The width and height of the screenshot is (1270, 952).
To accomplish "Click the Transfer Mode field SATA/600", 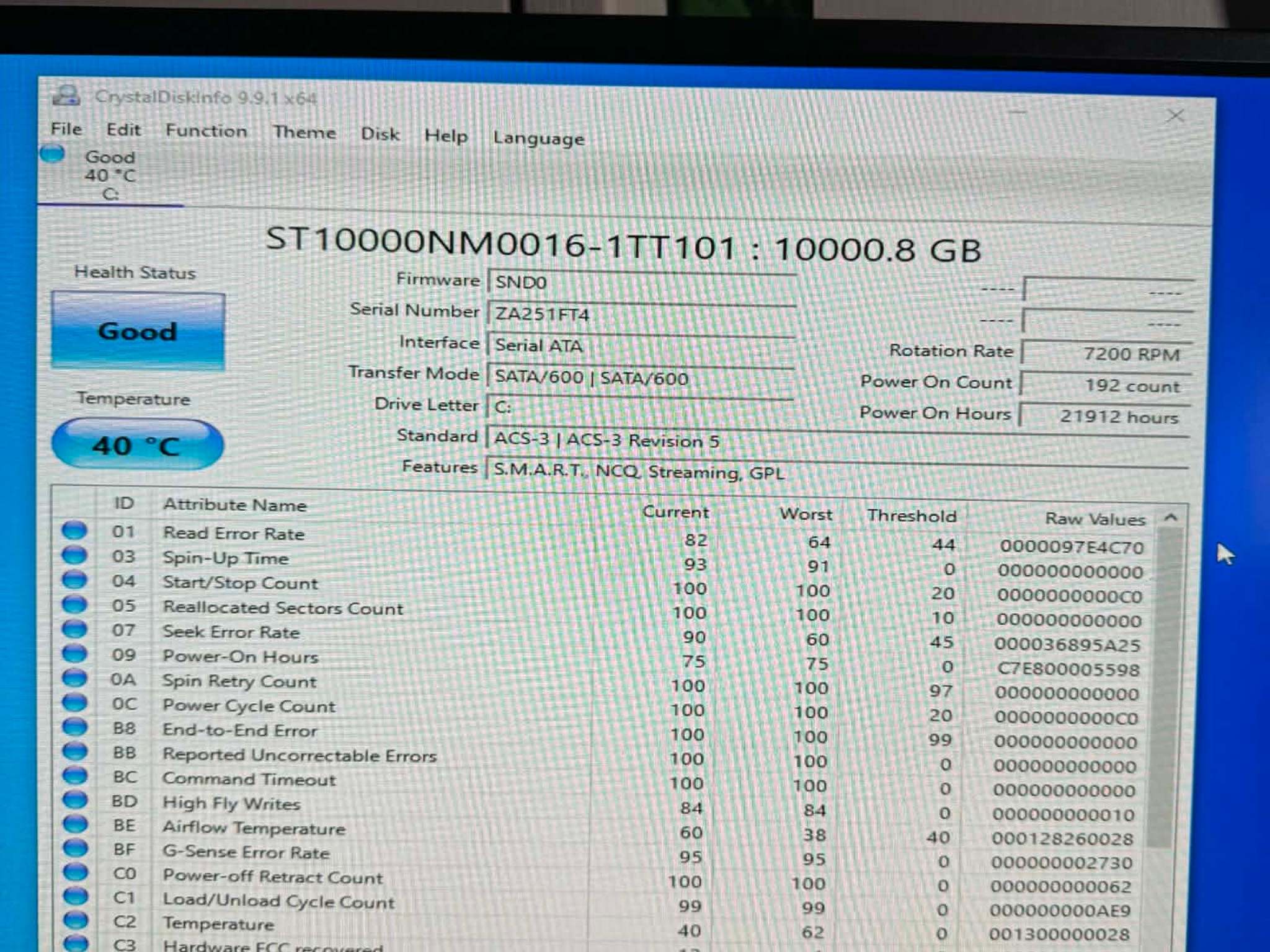I will 641,378.
